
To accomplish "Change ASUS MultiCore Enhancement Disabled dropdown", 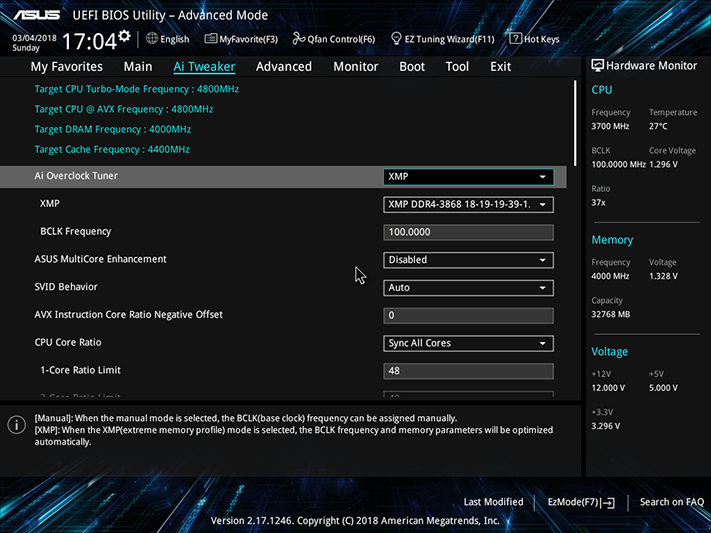I will tap(468, 260).
